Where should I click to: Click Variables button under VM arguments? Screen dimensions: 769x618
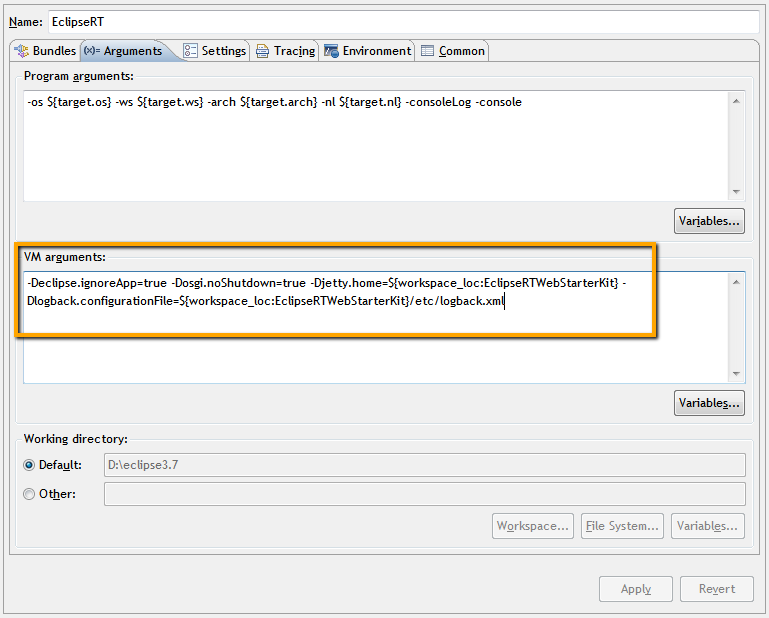click(x=709, y=403)
